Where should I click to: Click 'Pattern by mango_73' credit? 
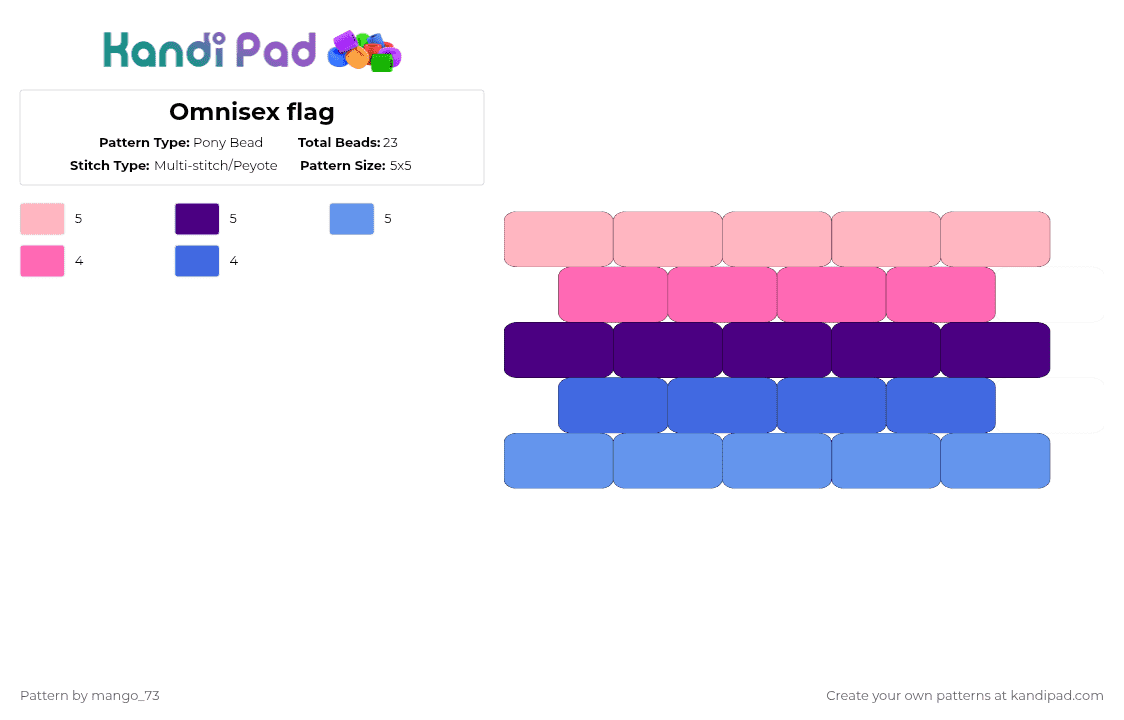pyautogui.click(x=90, y=696)
